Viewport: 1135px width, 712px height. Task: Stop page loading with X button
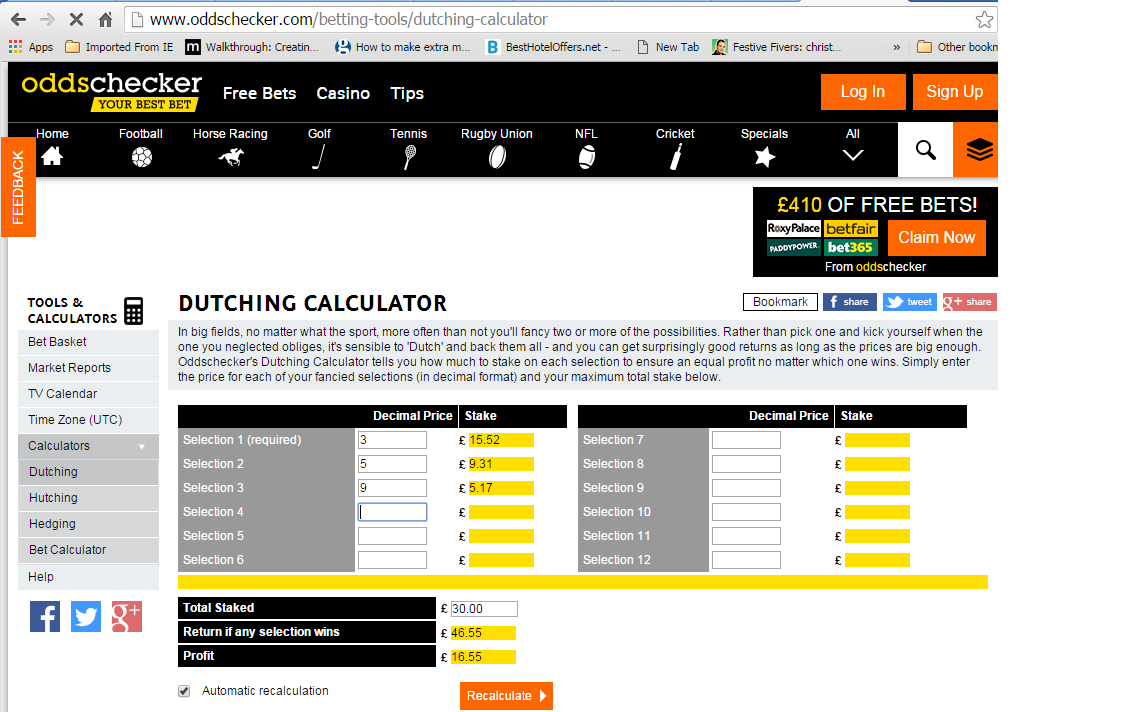tap(76, 20)
